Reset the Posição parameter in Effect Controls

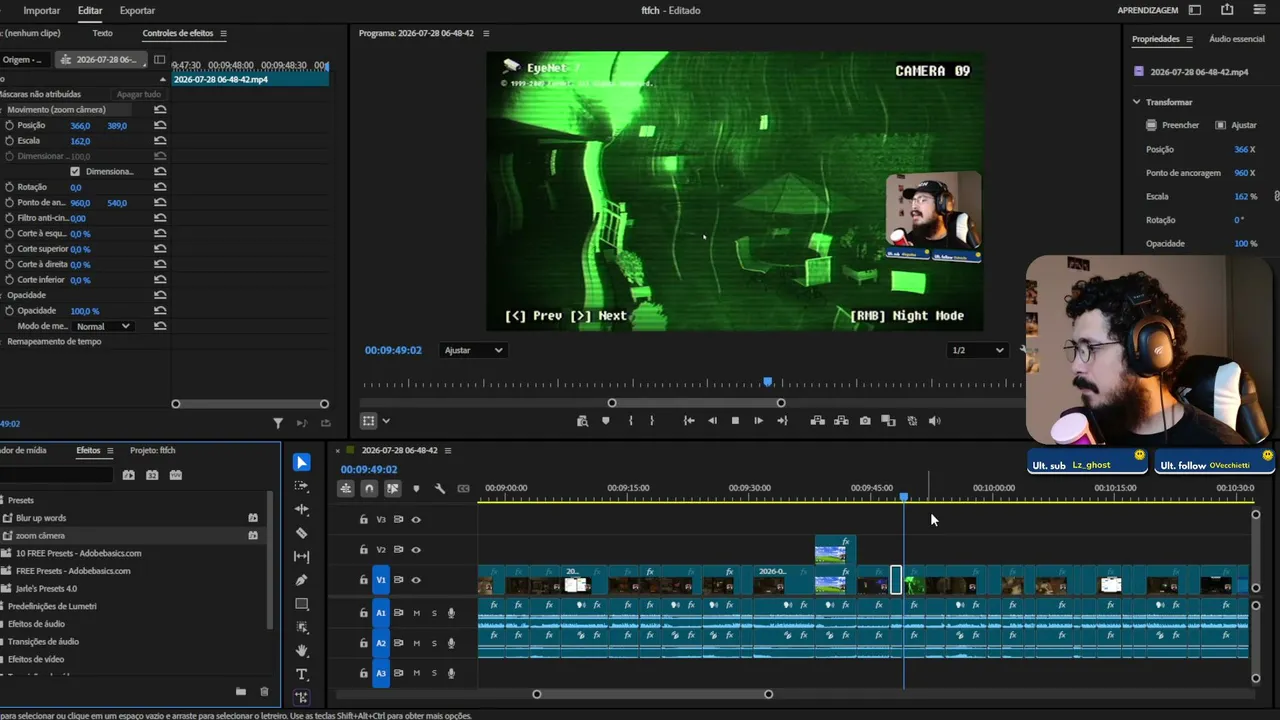[x=160, y=125]
